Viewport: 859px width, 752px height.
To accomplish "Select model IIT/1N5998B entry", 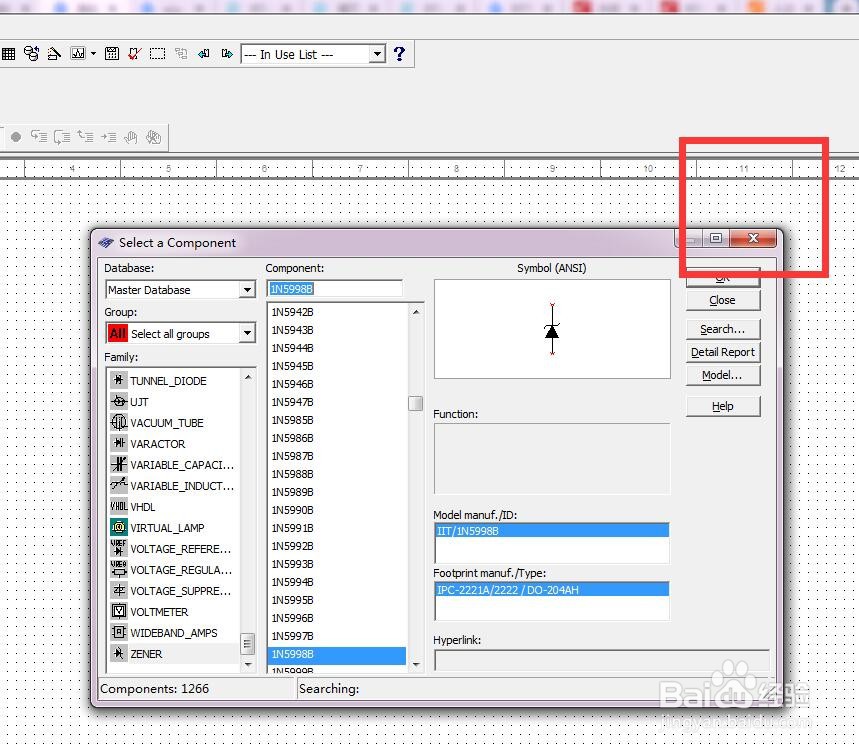I will point(552,531).
